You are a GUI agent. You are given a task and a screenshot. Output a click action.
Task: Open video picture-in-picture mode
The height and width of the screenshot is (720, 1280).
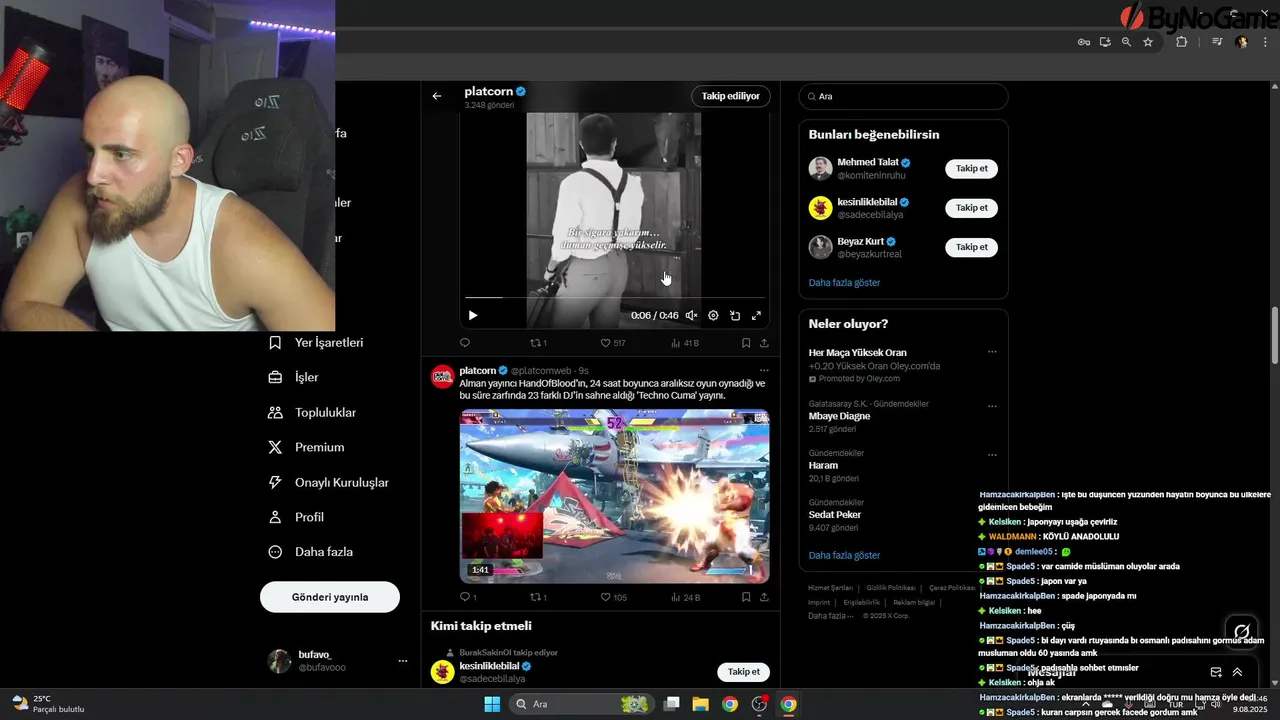pyautogui.click(x=735, y=315)
